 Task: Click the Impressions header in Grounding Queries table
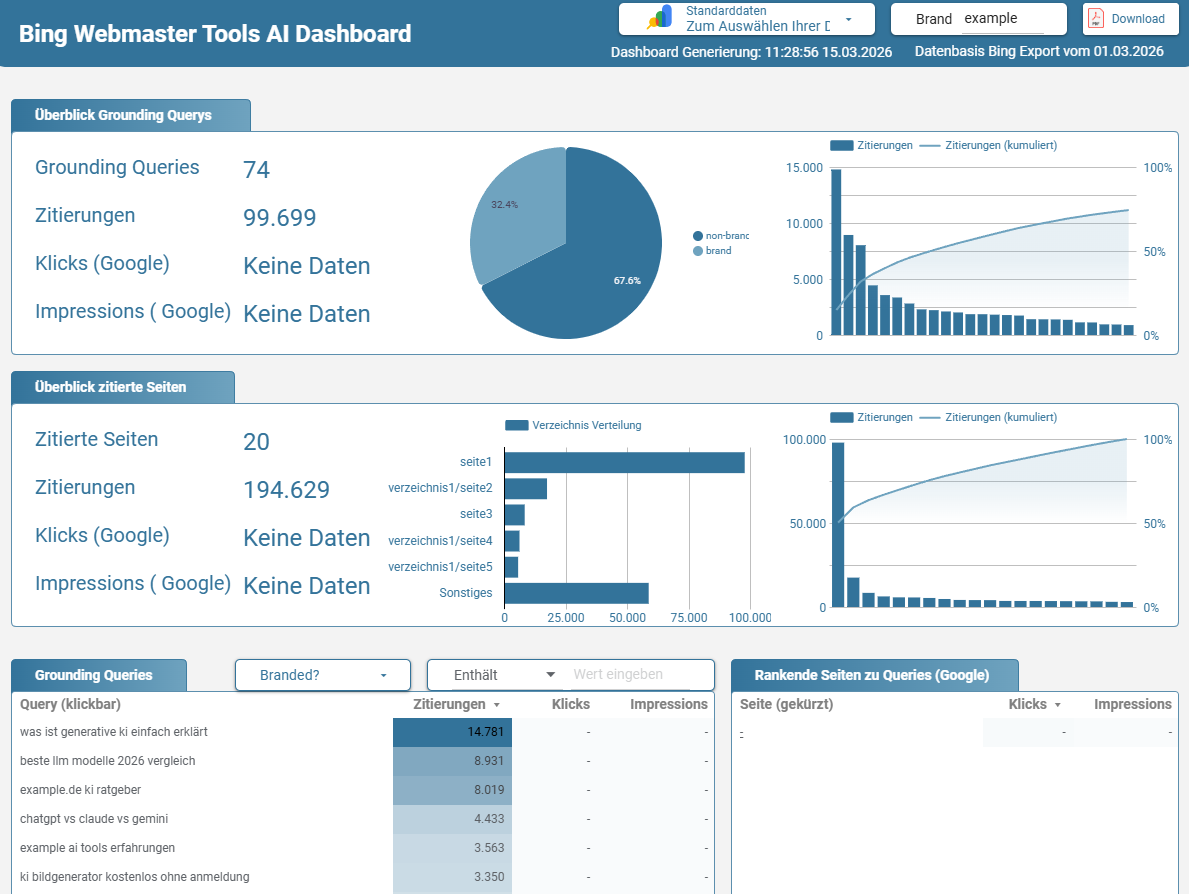coord(669,704)
